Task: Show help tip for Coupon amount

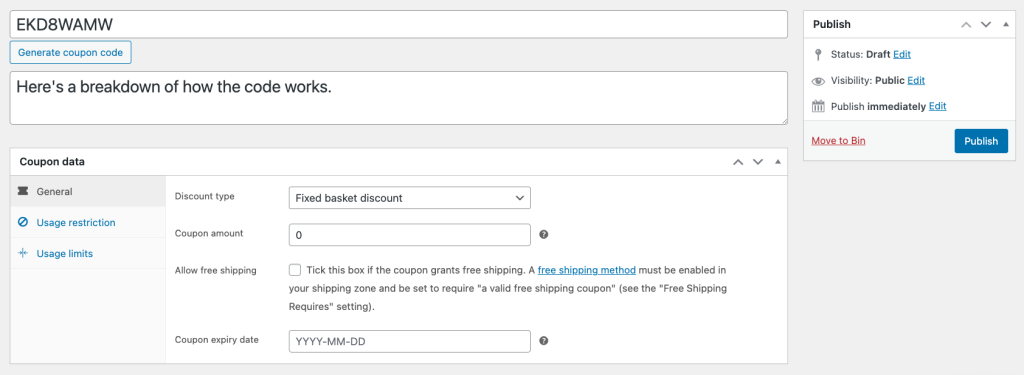Action: coord(544,235)
